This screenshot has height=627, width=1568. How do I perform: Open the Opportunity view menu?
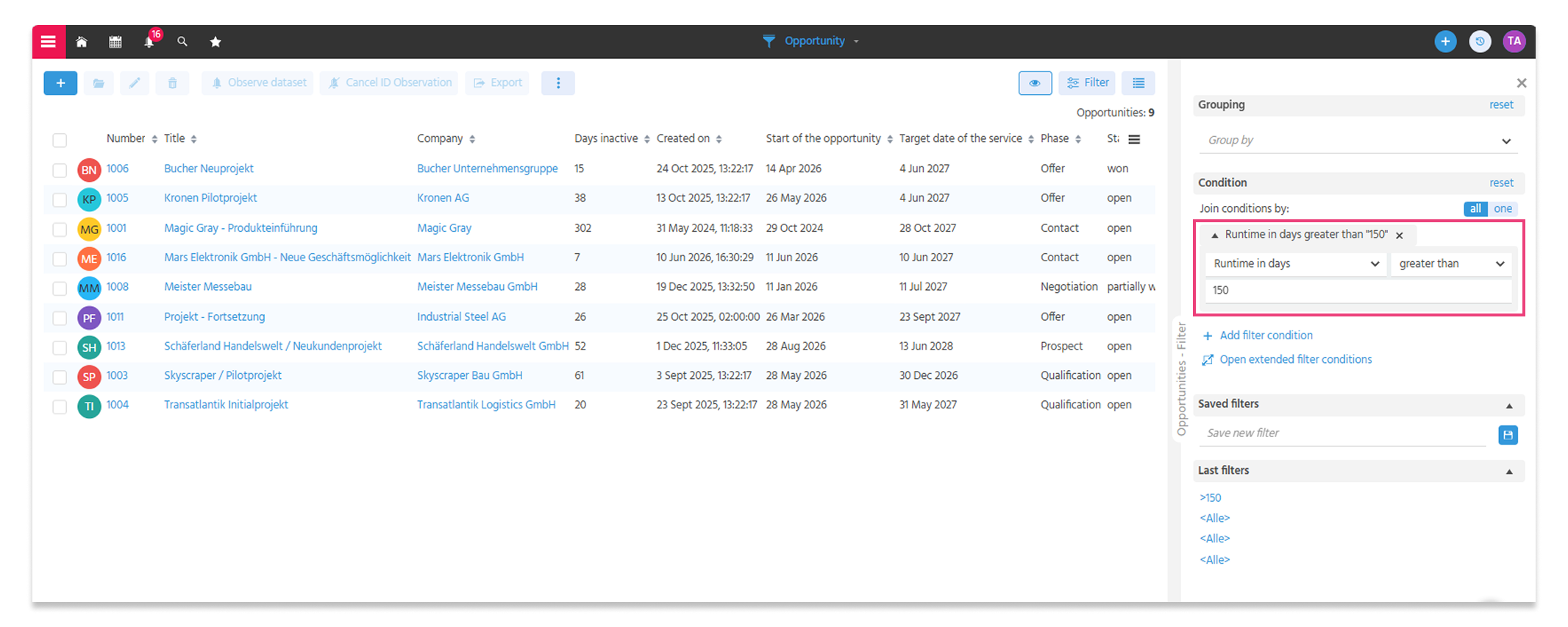click(811, 41)
